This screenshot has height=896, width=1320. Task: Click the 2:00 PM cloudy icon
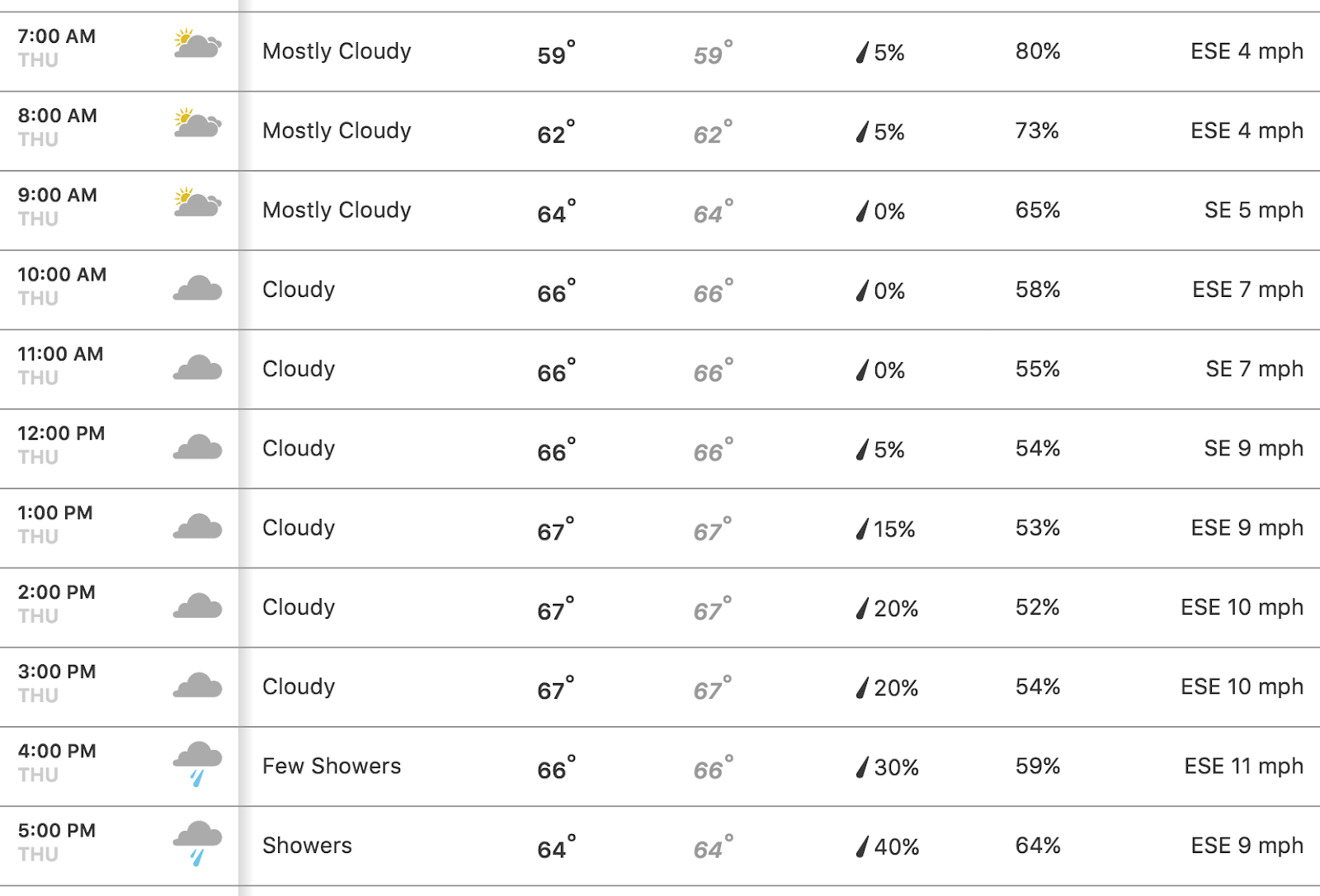pyautogui.click(x=198, y=606)
